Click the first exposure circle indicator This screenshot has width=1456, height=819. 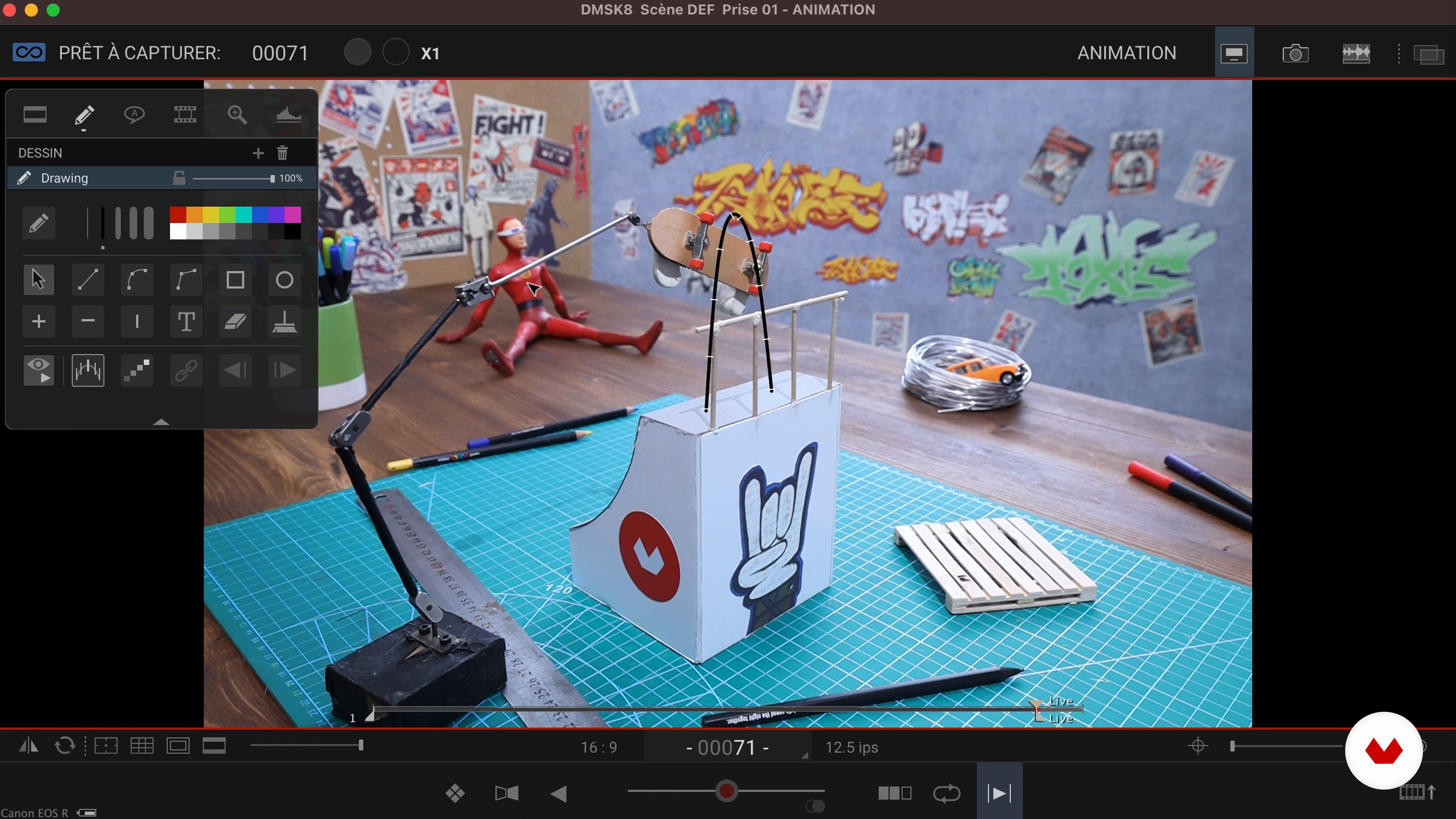357,53
